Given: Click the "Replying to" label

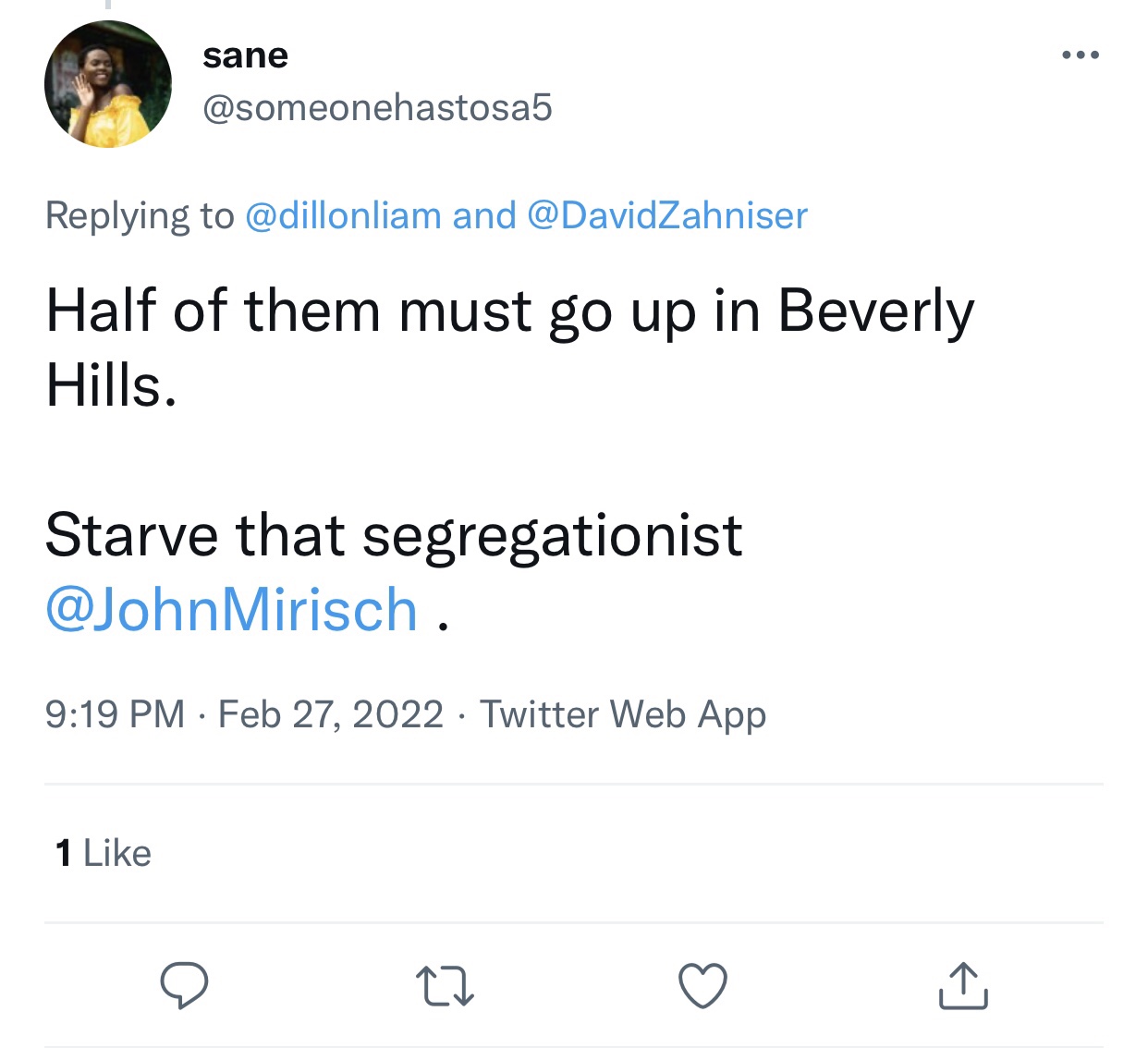Looking at the screenshot, I should (140, 215).
